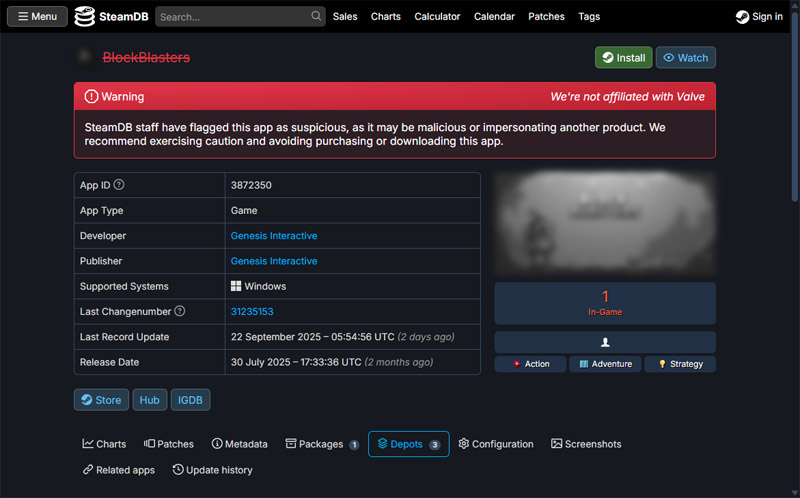The width and height of the screenshot is (800, 498).
Task: Open Sales in the top navigation
Action: tap(345, 16)
